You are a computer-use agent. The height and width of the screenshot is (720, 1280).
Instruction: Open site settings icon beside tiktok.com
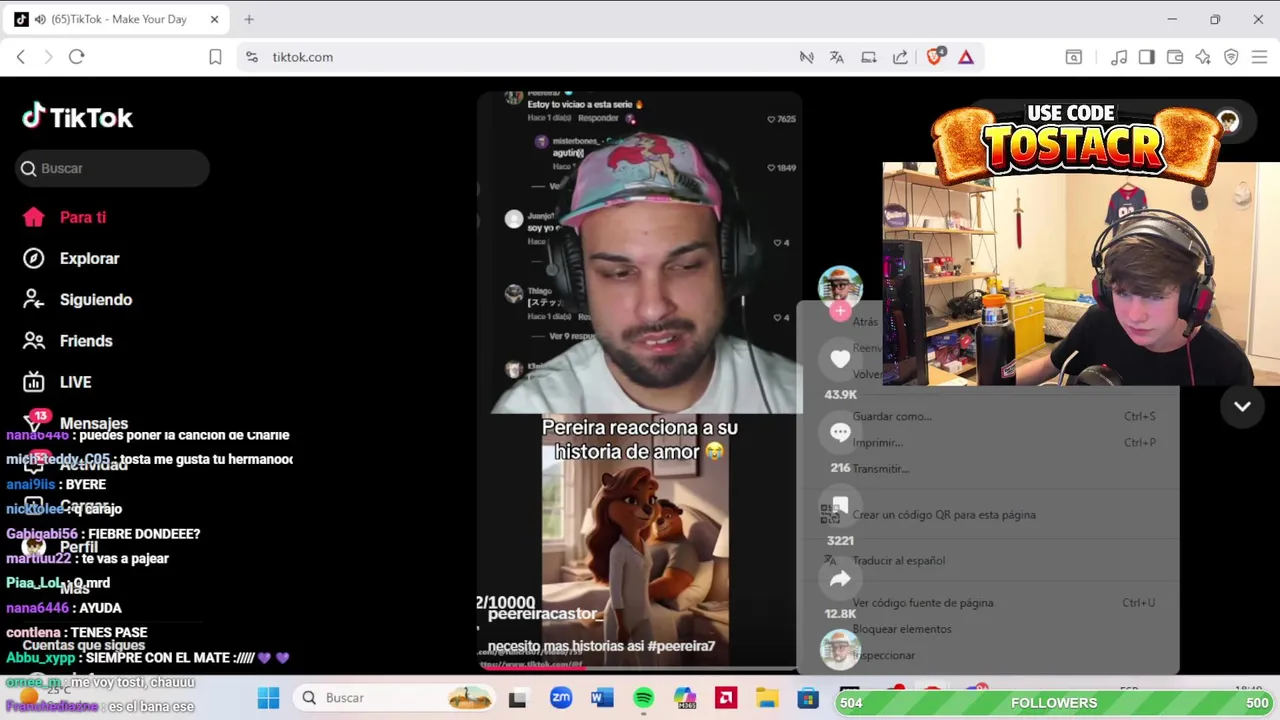pos(252,57)
